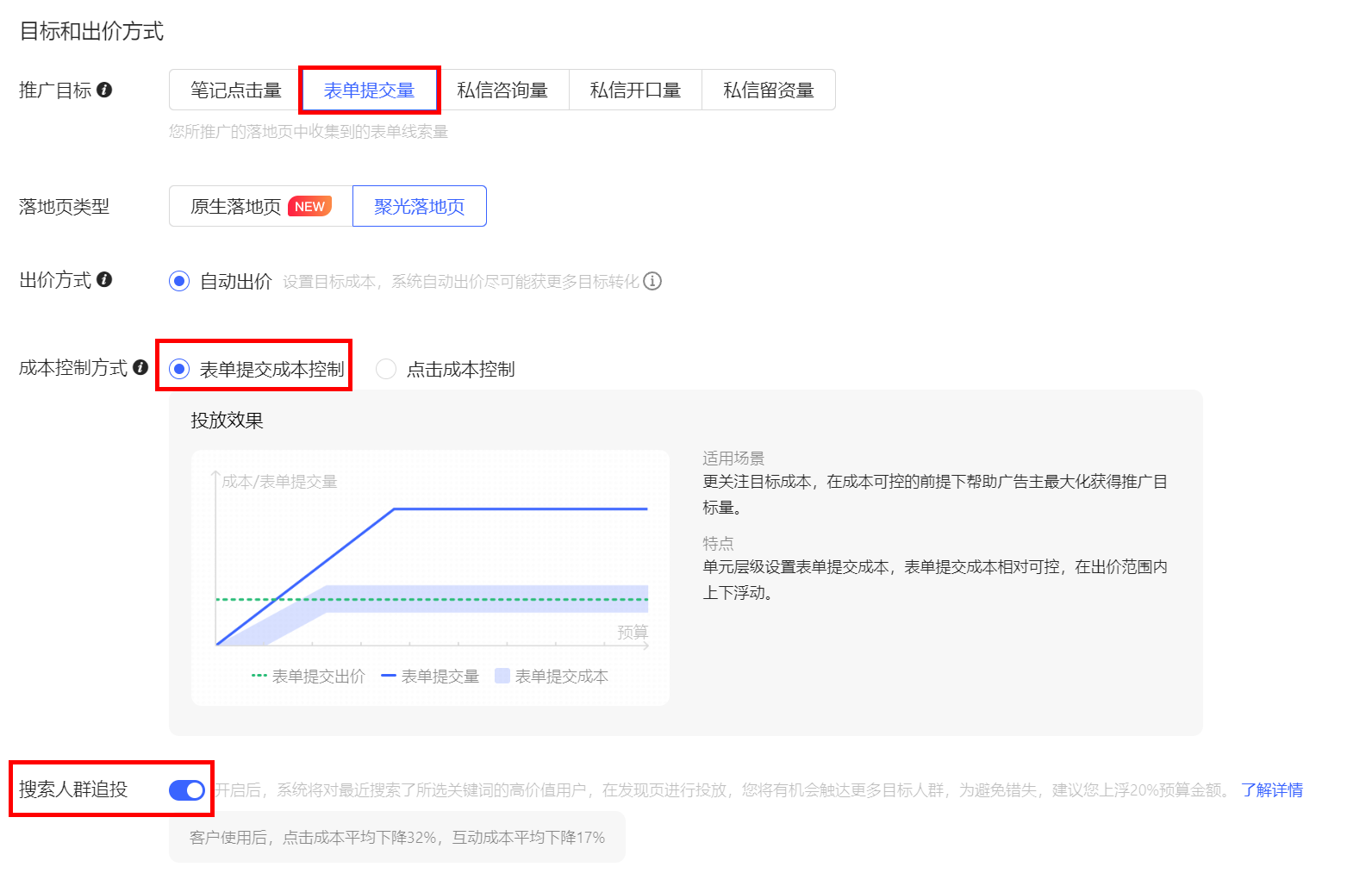Click the 客户使用后 statistics note
This screenshot has width=1372, height=886.
[397, 837]
